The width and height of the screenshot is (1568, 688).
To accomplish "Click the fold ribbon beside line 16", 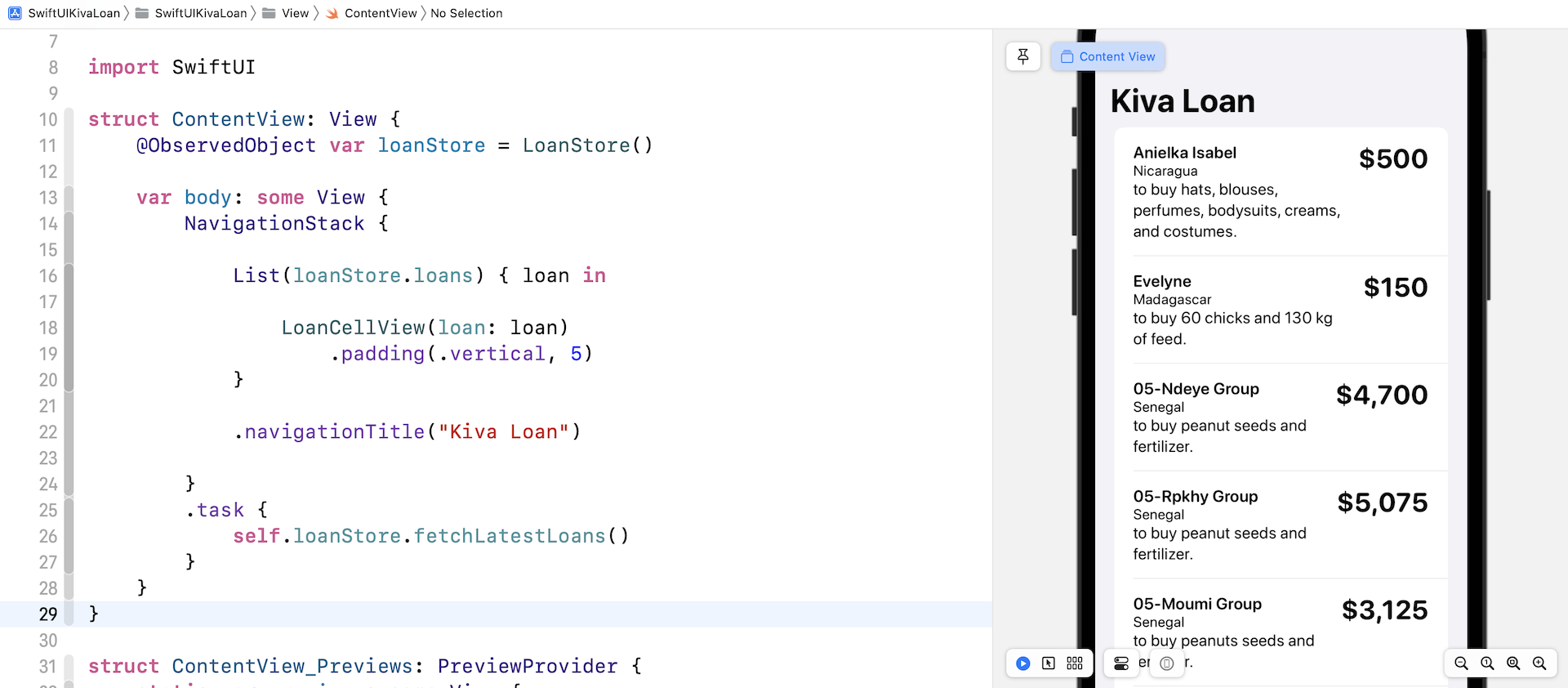I will click(x=69, y=275).
